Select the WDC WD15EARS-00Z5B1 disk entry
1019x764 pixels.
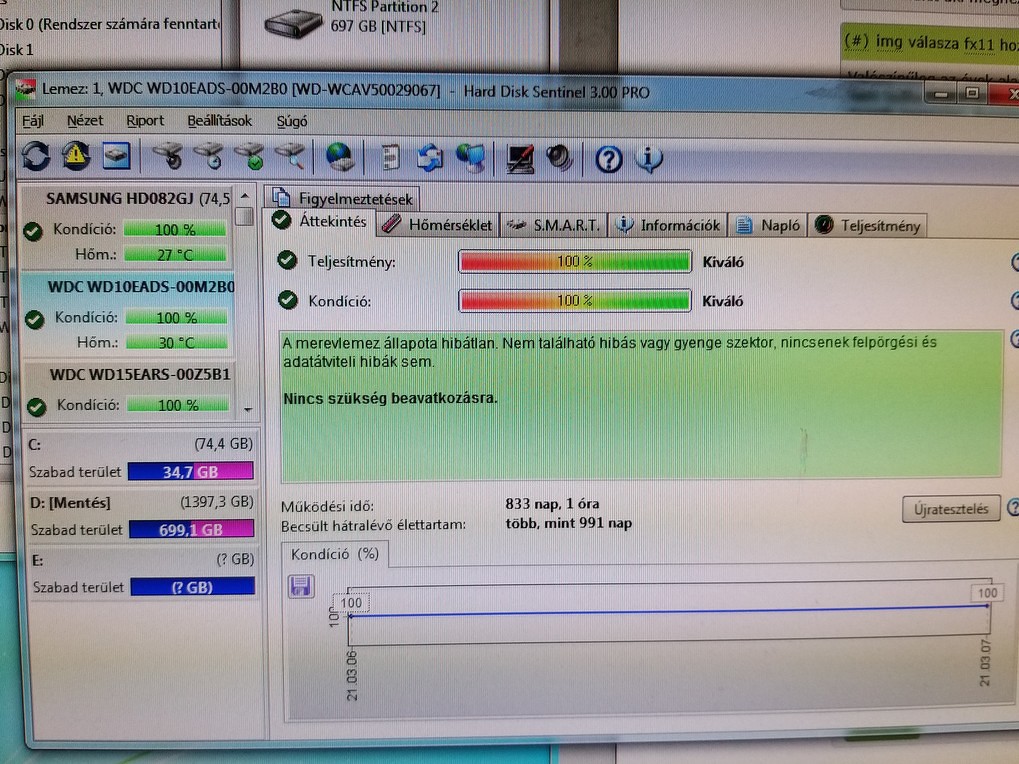pos(130,392)
